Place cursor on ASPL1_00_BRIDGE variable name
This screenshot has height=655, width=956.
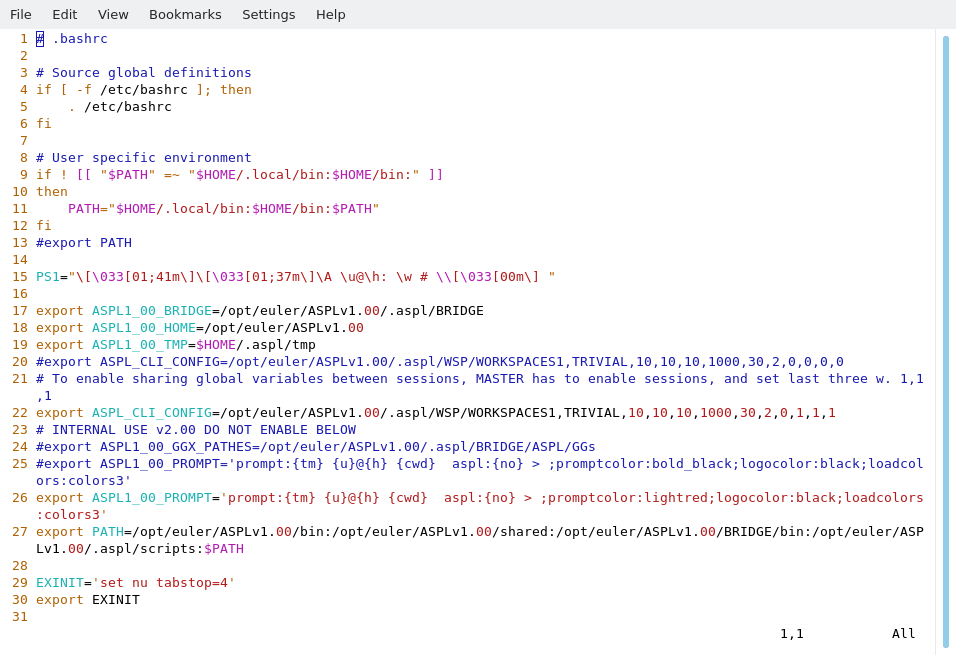pos(151,311)
